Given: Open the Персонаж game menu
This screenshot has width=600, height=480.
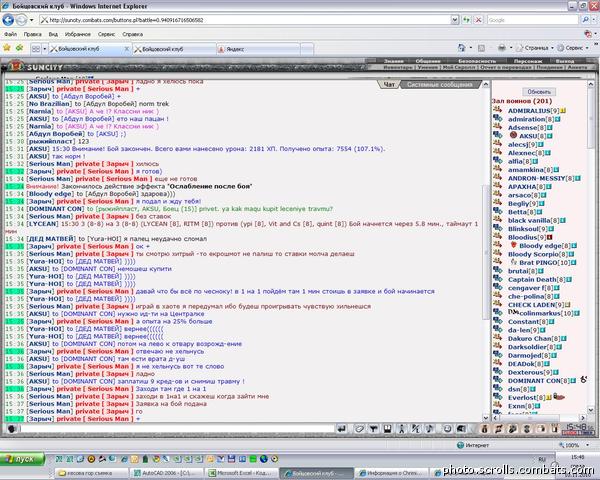Looking at the screenshot, I should point(528,61).
